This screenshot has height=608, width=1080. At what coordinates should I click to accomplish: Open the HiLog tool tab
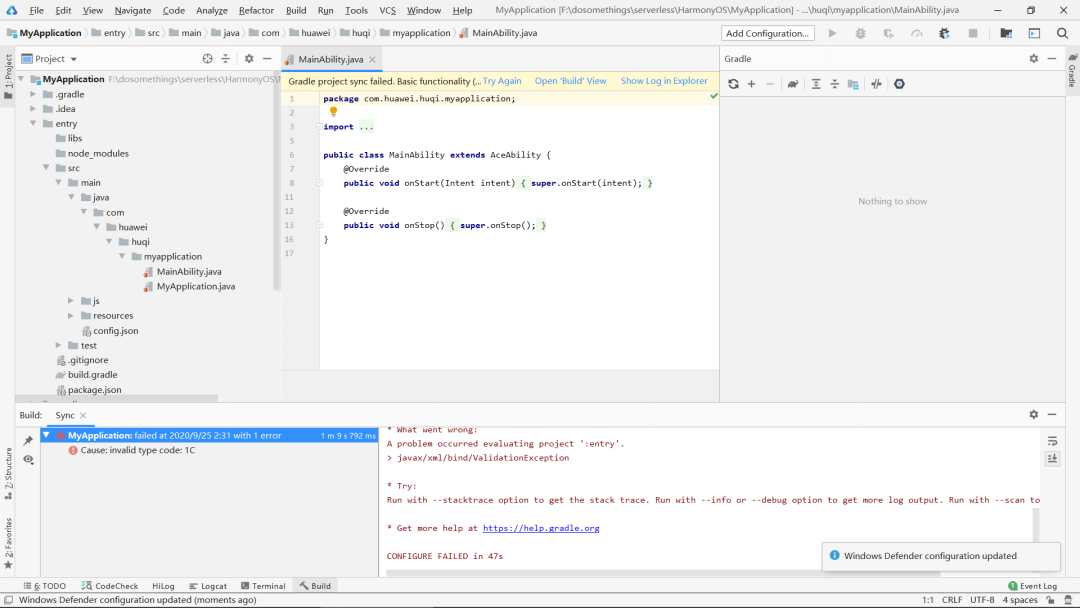tap(163, 586)
